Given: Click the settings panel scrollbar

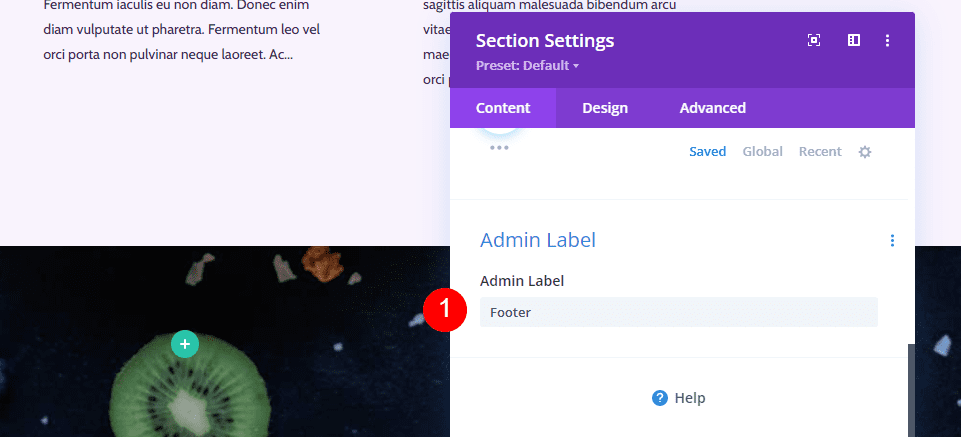Looking at the screenshot, I should pyautogui.click(x=910, y=390).
